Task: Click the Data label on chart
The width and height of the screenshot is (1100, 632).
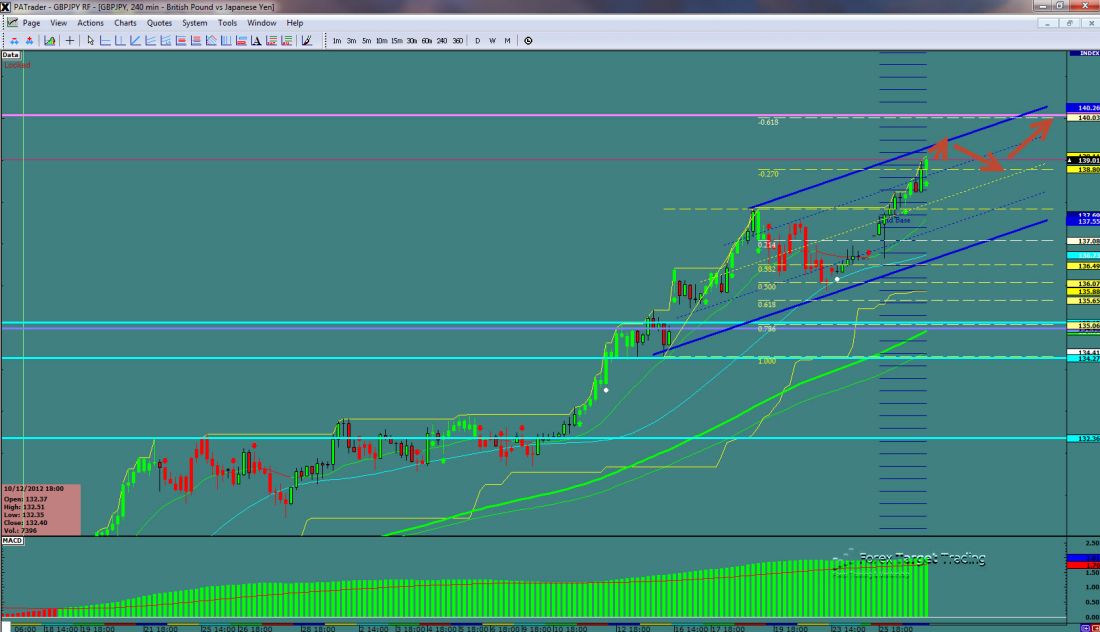Action: (x=11, y=55)
